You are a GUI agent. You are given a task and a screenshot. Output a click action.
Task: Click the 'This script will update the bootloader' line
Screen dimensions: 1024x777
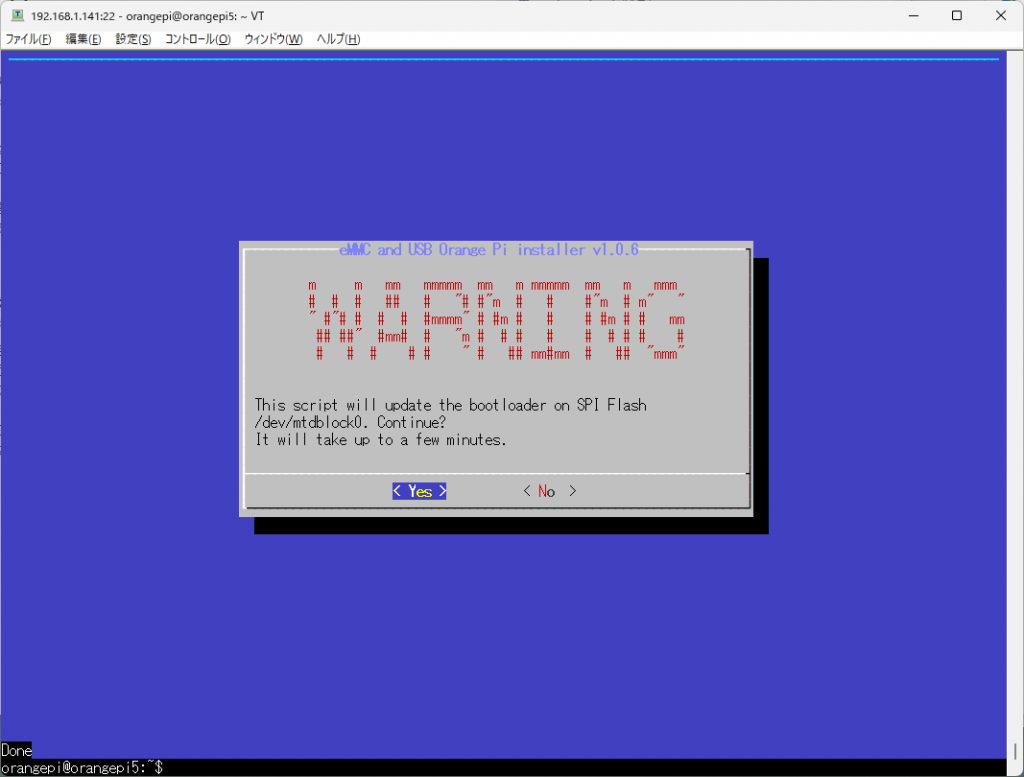pos(451,405)
